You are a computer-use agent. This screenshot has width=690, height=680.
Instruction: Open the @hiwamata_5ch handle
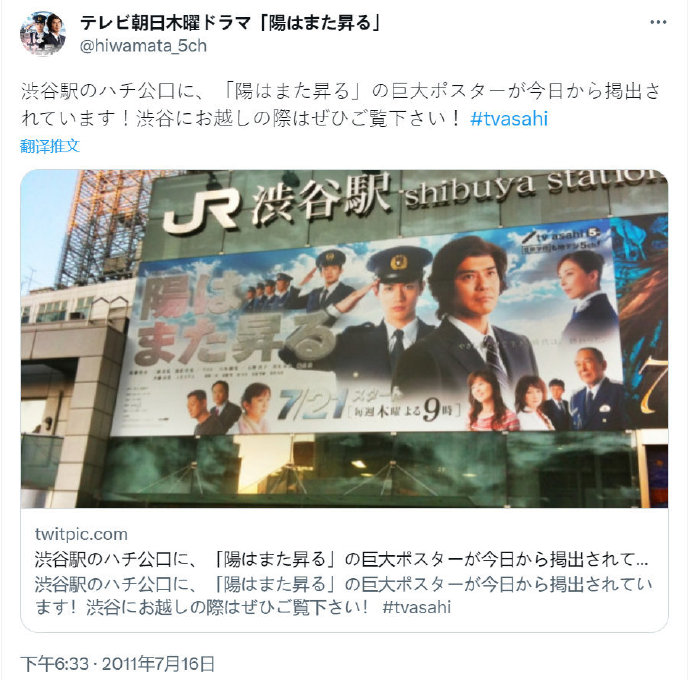coord(143,46)
